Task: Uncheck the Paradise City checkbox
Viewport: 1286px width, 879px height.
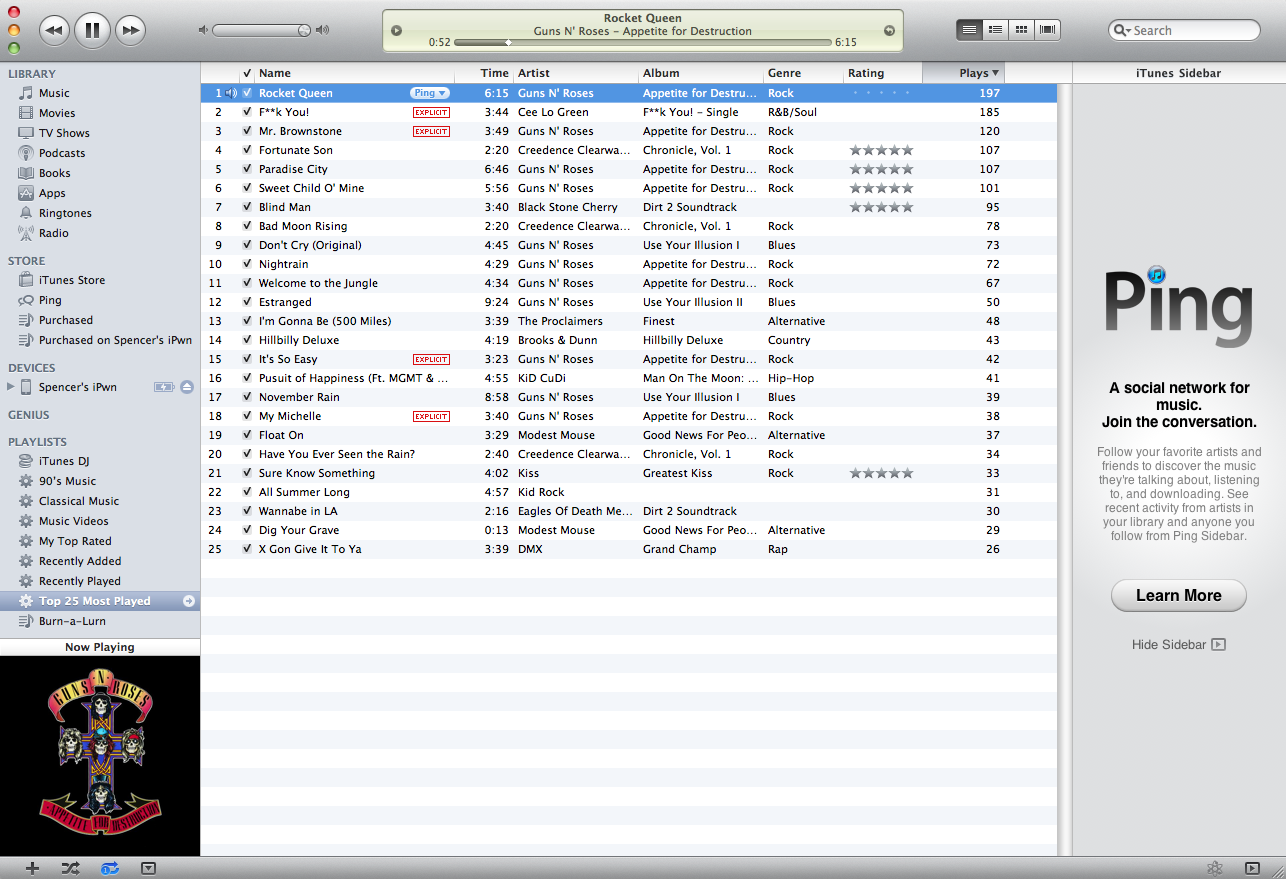Action: tap(247, 169)
